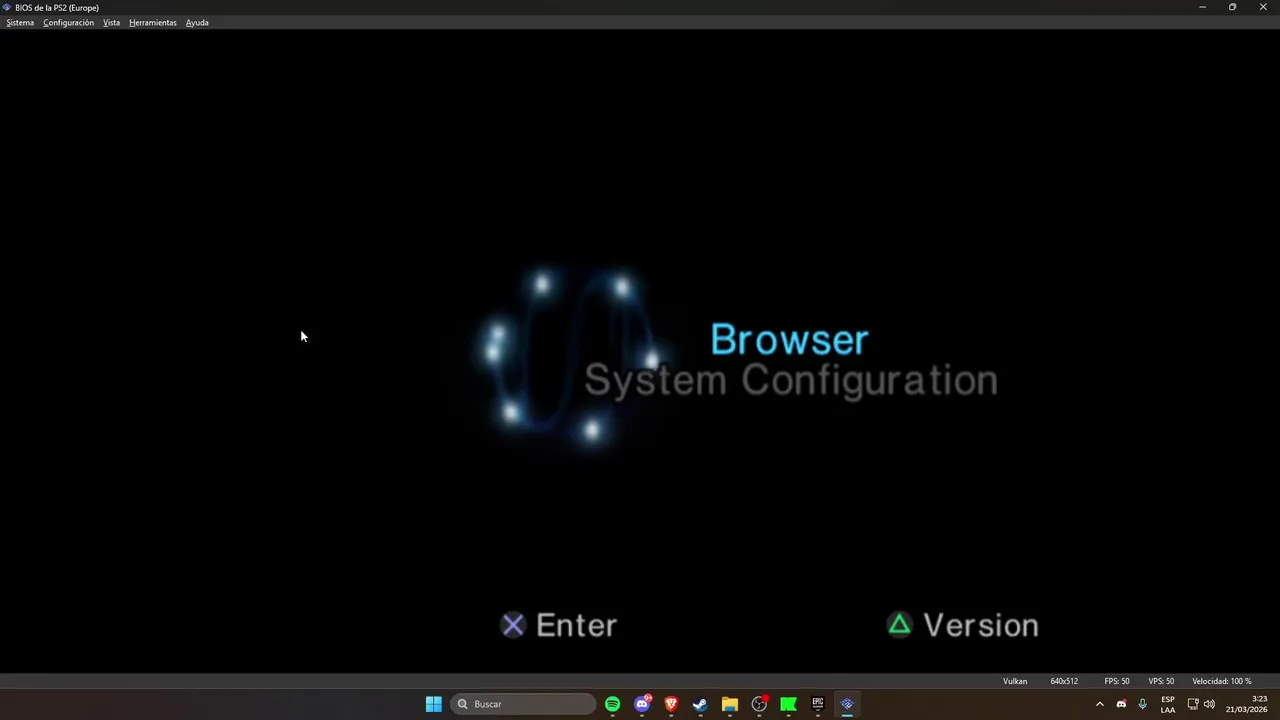The width and height of the screenshot is (1280, 720).
Task: Click the VPS: 50 status entry
Action: [x=1161, y=681]
